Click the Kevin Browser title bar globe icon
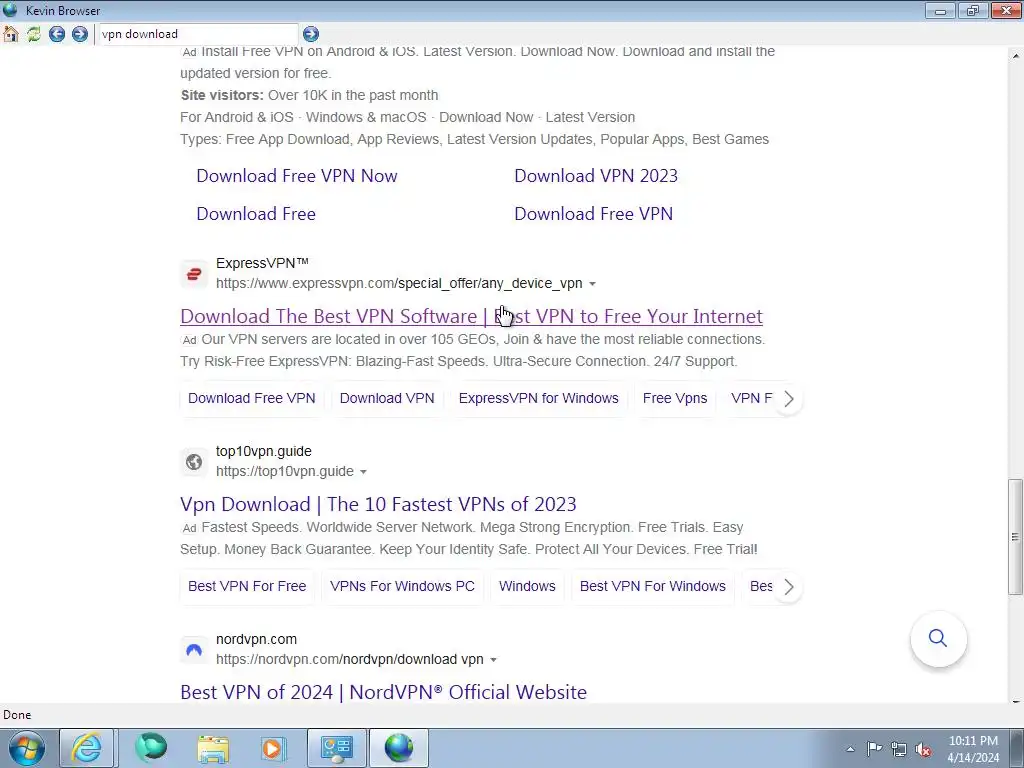1024x768 pixels. click(x=10, y=10)
